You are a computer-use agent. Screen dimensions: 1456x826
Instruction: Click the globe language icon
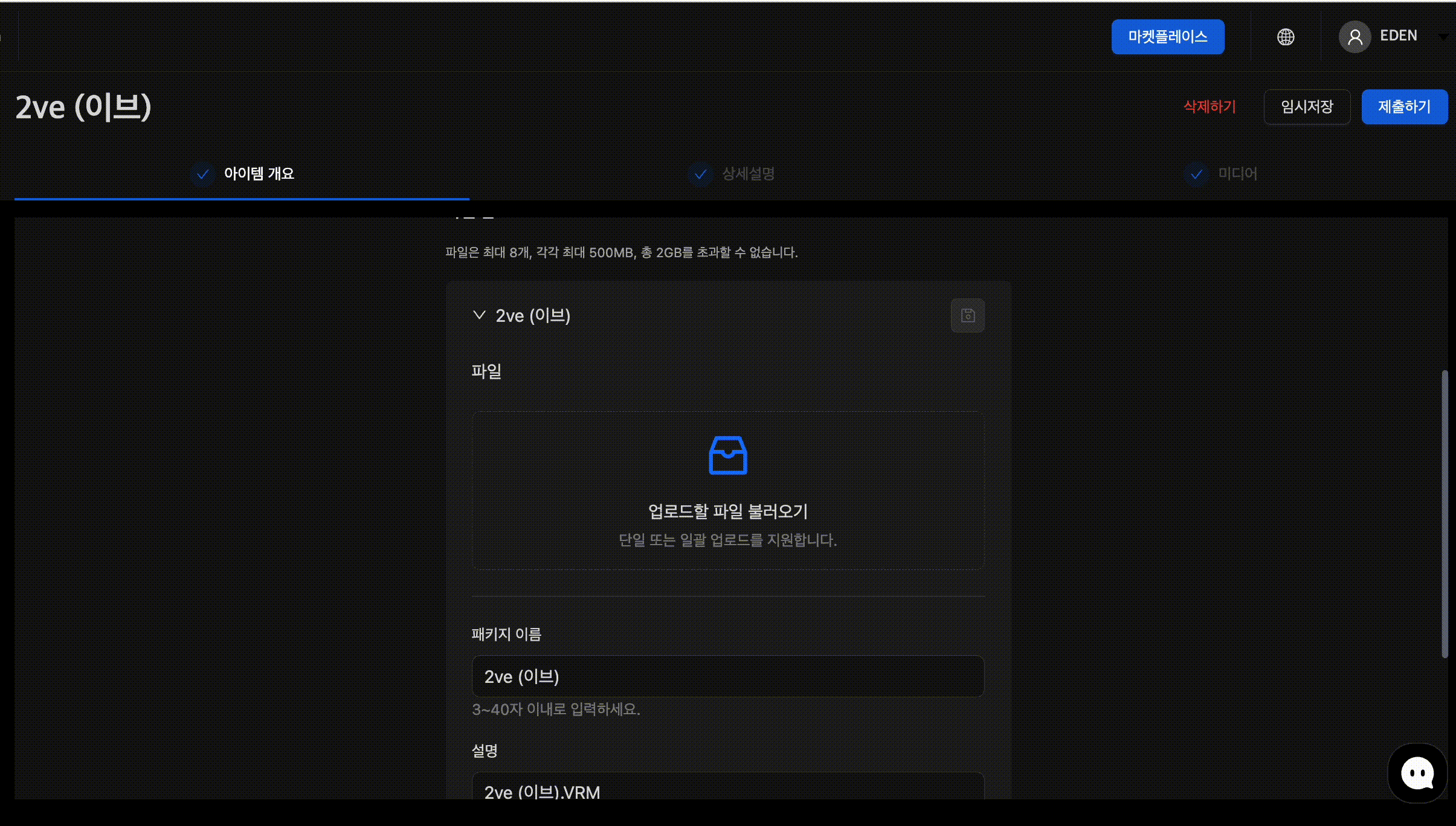pyautogui.click(x=1285, y=37)
